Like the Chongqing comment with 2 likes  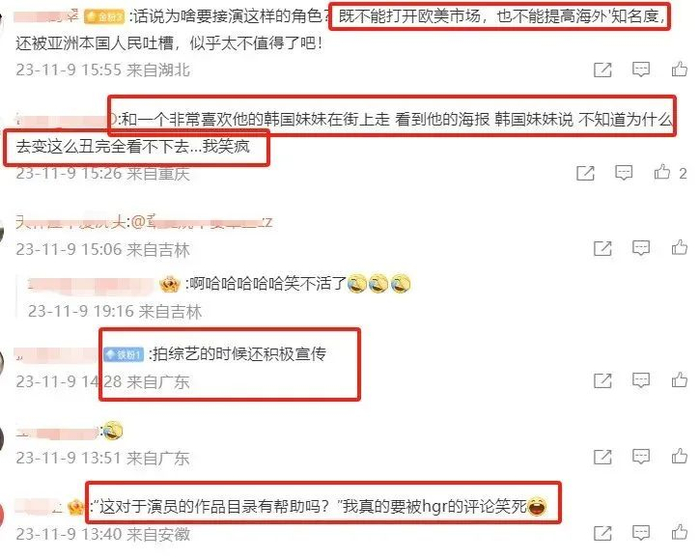(662, 172)
